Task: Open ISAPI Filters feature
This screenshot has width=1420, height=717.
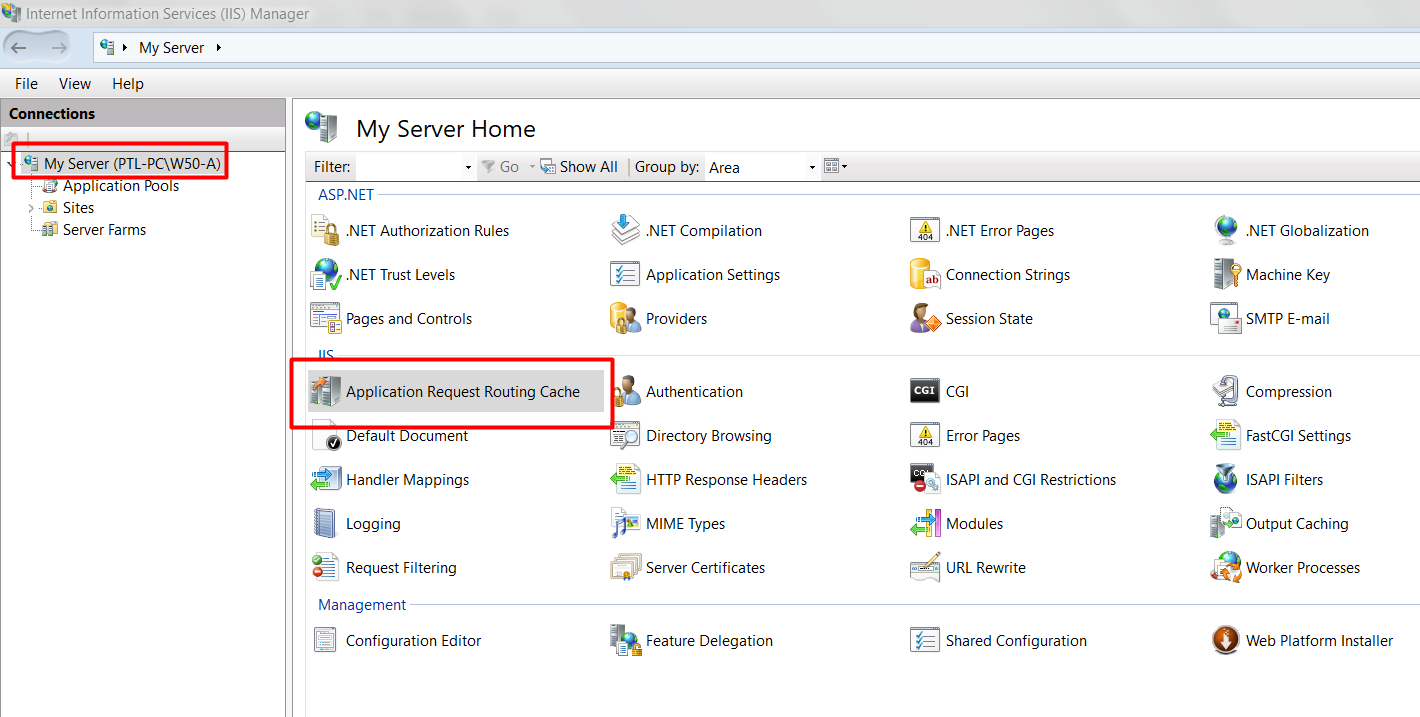Action: pyautogui.click(x=1268, y=480)
